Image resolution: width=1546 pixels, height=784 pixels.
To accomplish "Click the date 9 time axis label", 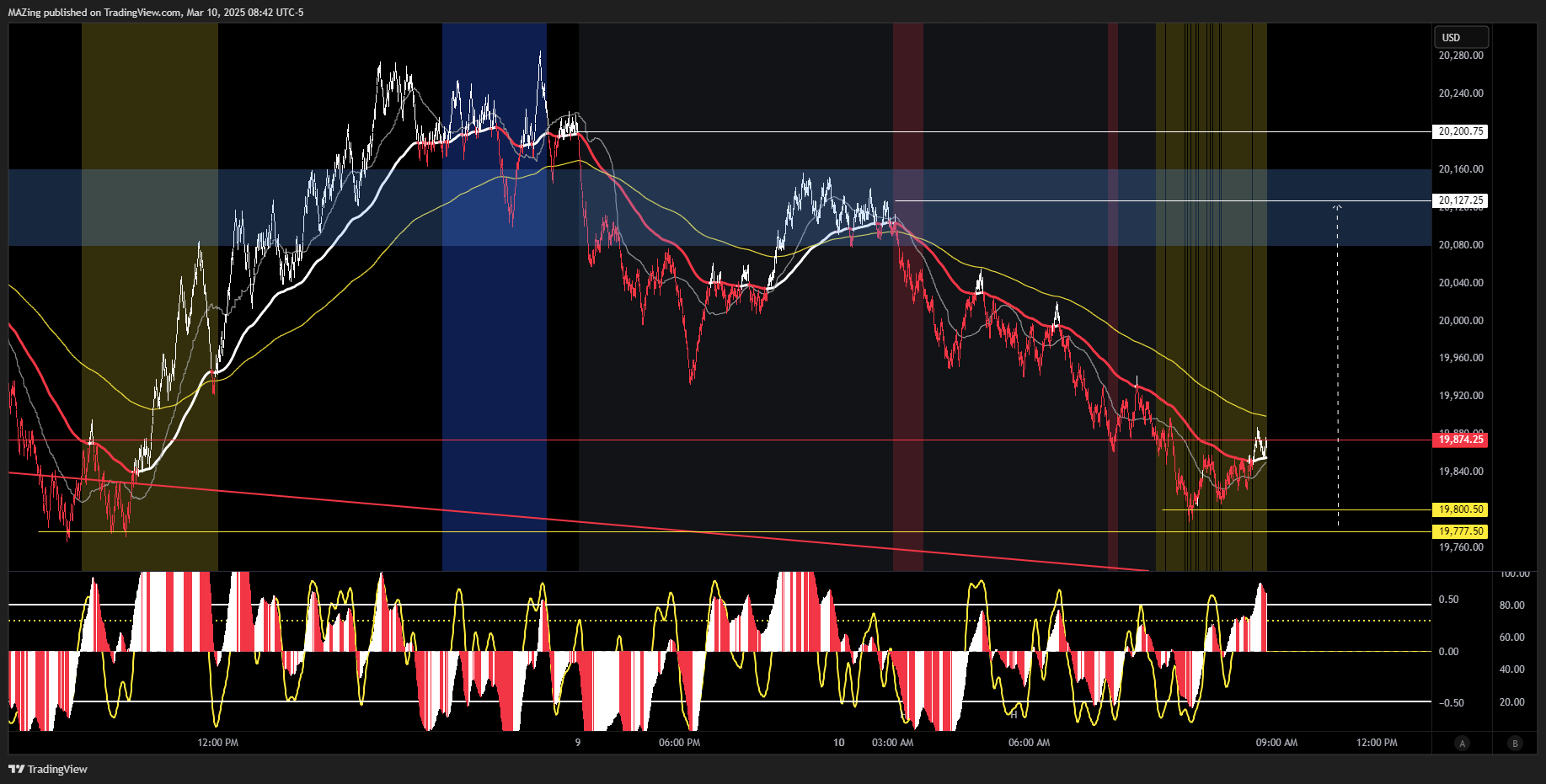I will point(578,743).
